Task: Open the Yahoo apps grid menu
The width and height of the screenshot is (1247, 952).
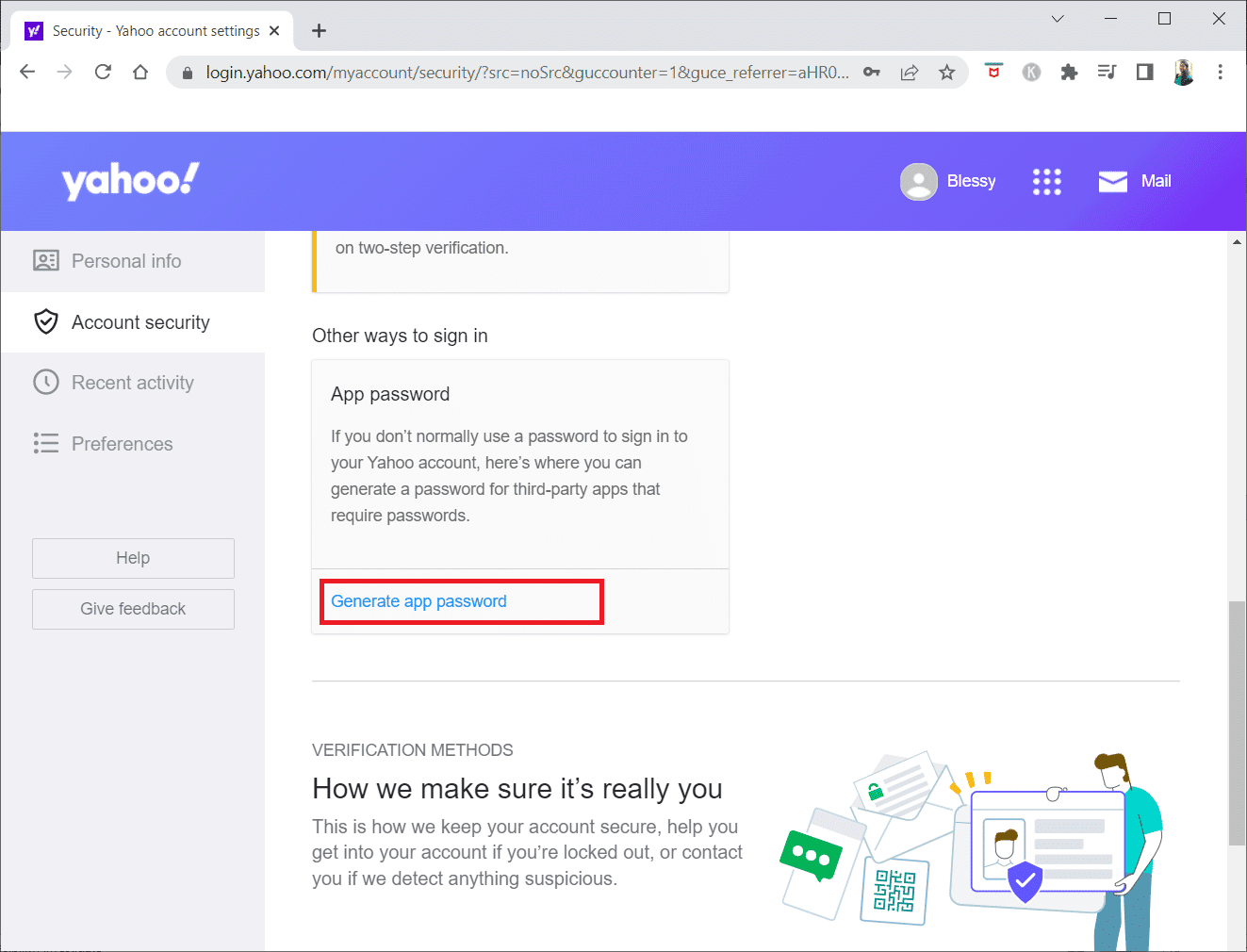Action: click(1046, 182)
